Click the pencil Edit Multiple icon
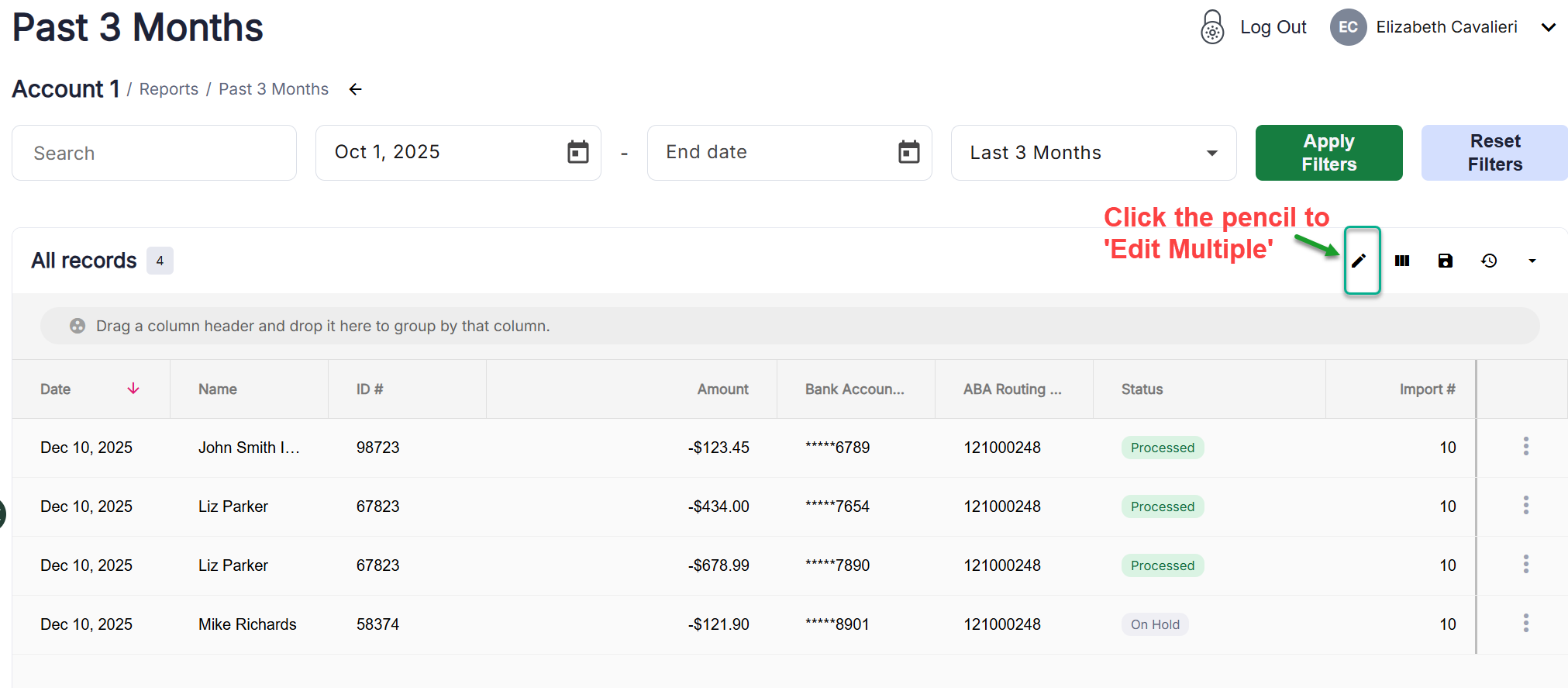 coord(1359,261)
